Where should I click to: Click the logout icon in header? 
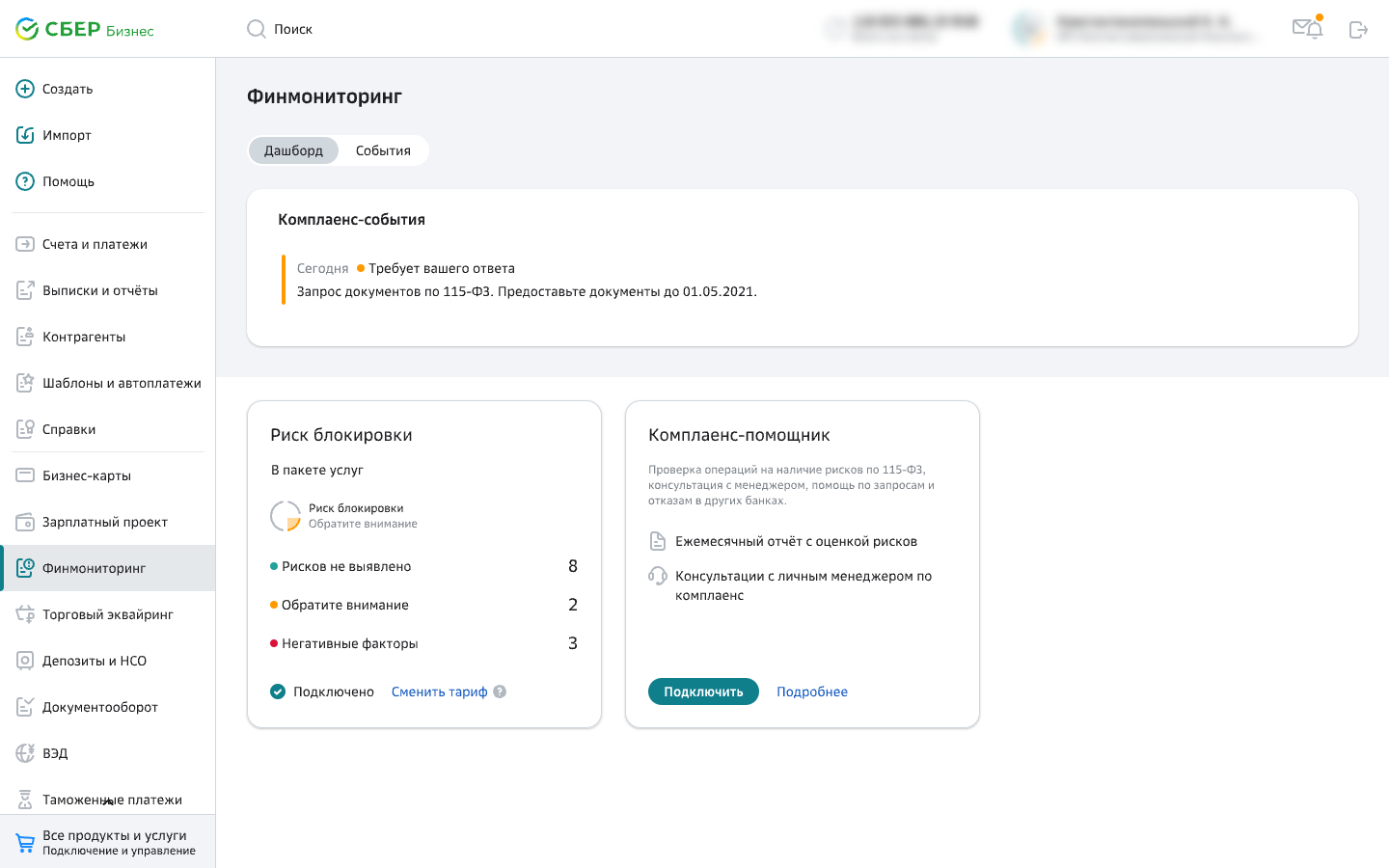[x=1358, y=30]
